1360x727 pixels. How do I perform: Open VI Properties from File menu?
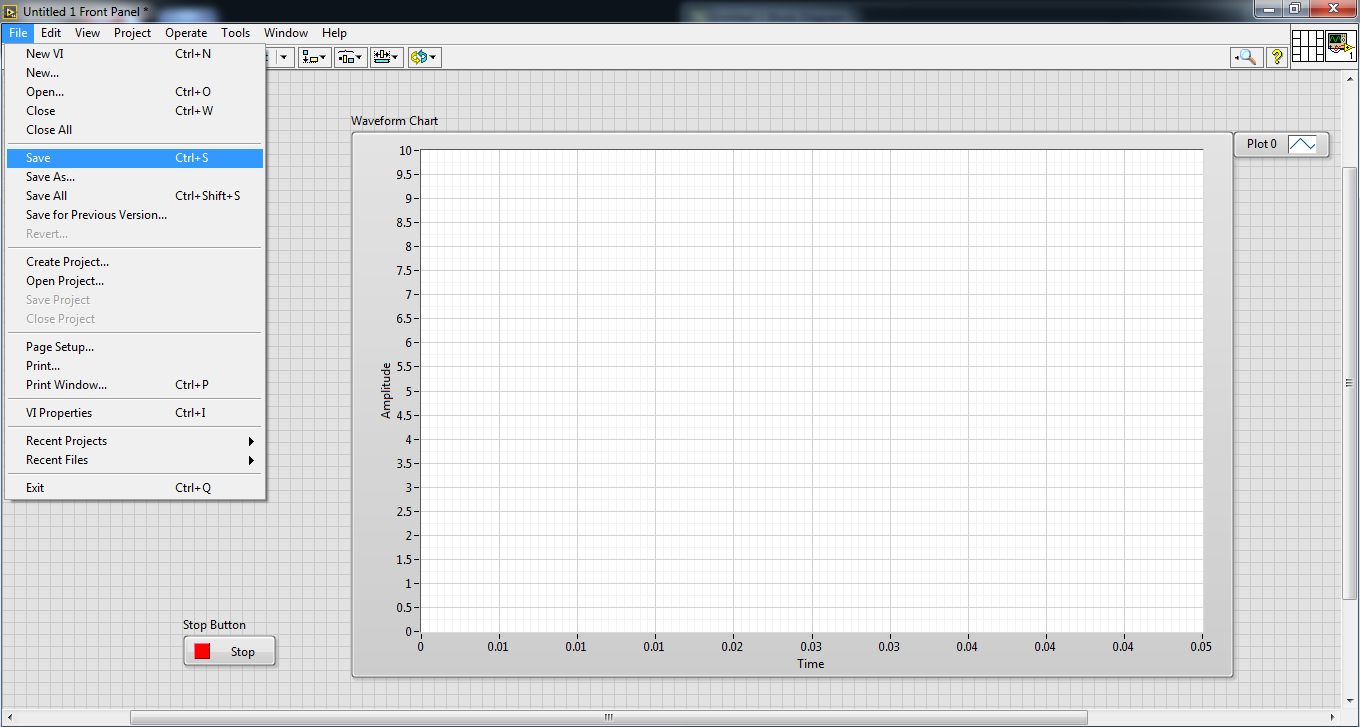pyautogui.click(x=135, y=413)
